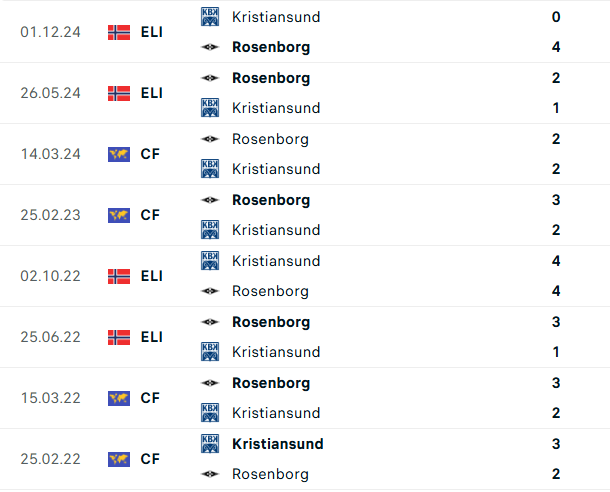610x492 pixels.
Task: Click Norway flag beside 26.05.24 date
Action: point(119,93)
